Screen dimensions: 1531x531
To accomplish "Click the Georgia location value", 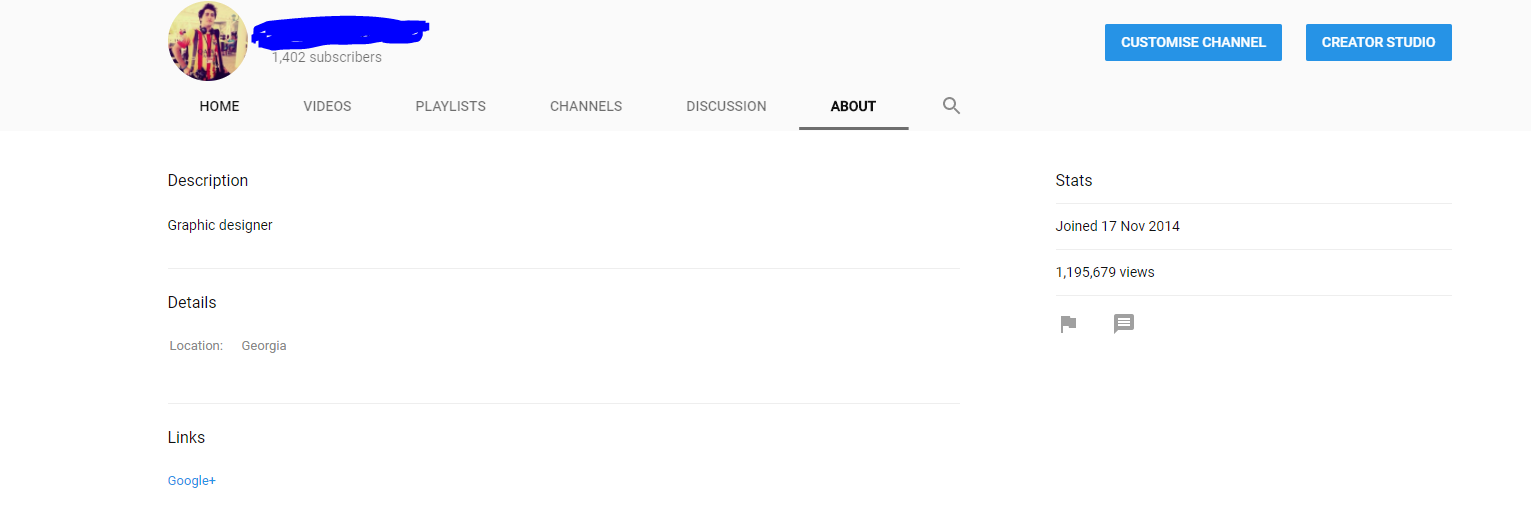I will click(264, 346).
